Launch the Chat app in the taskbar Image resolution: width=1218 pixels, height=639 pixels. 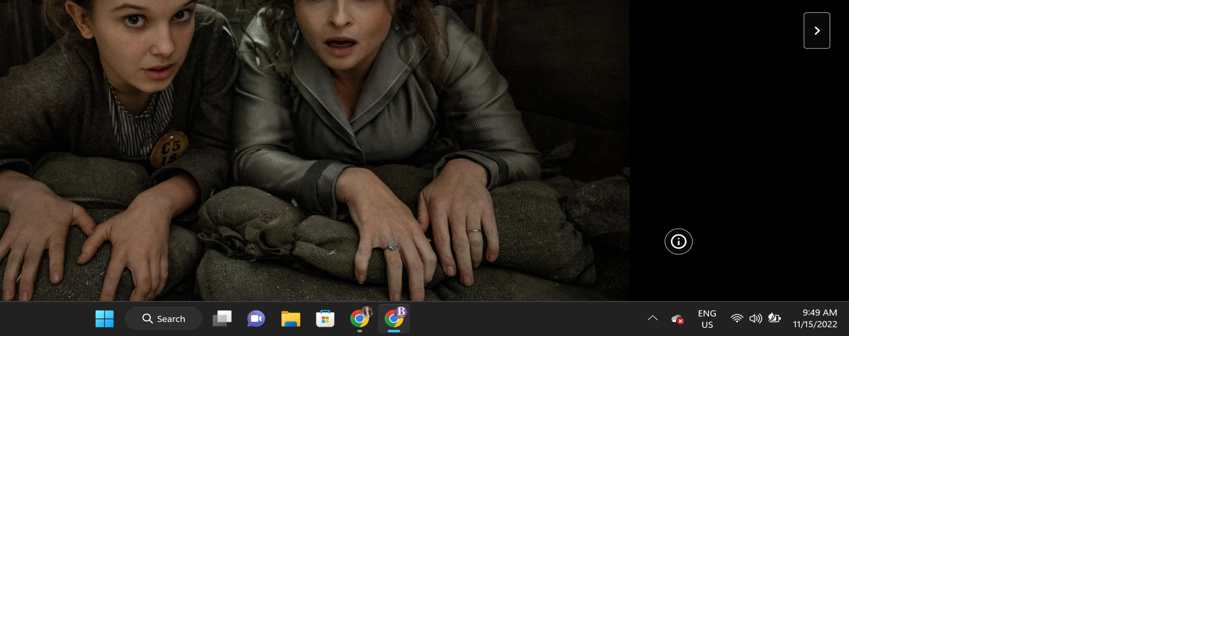[256, 318]
